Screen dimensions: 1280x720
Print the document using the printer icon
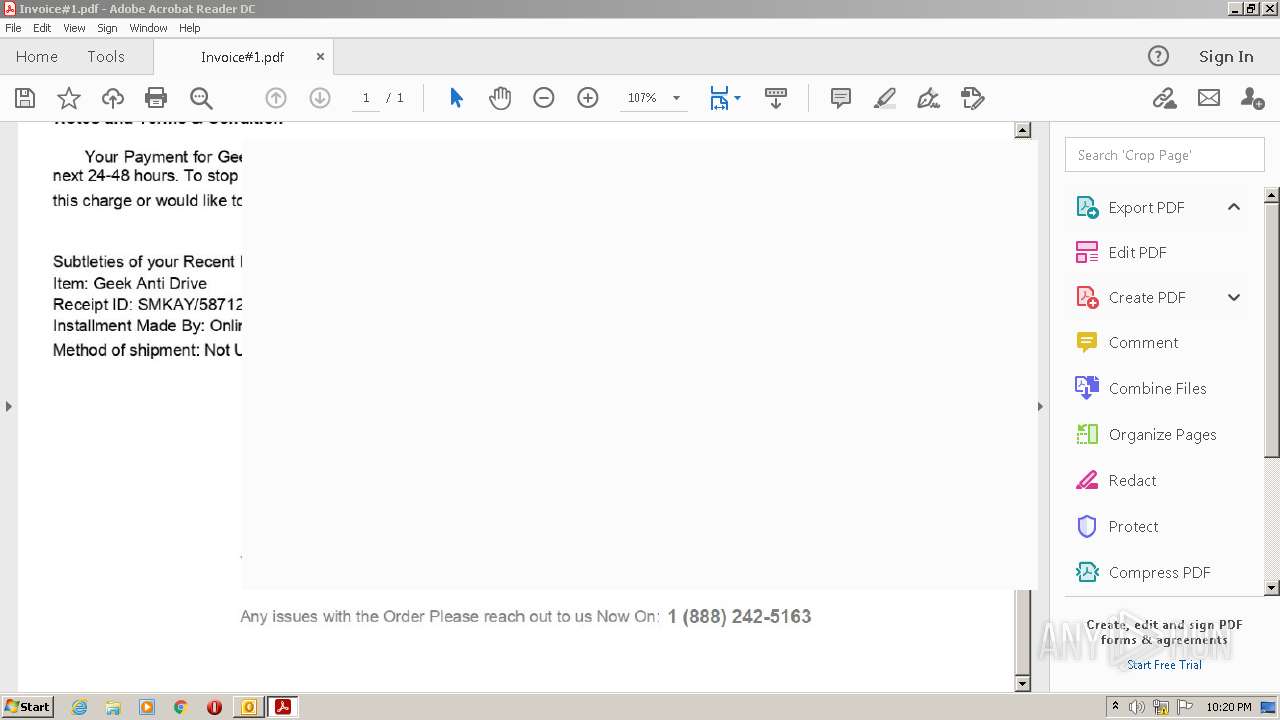tap(156, 98)
